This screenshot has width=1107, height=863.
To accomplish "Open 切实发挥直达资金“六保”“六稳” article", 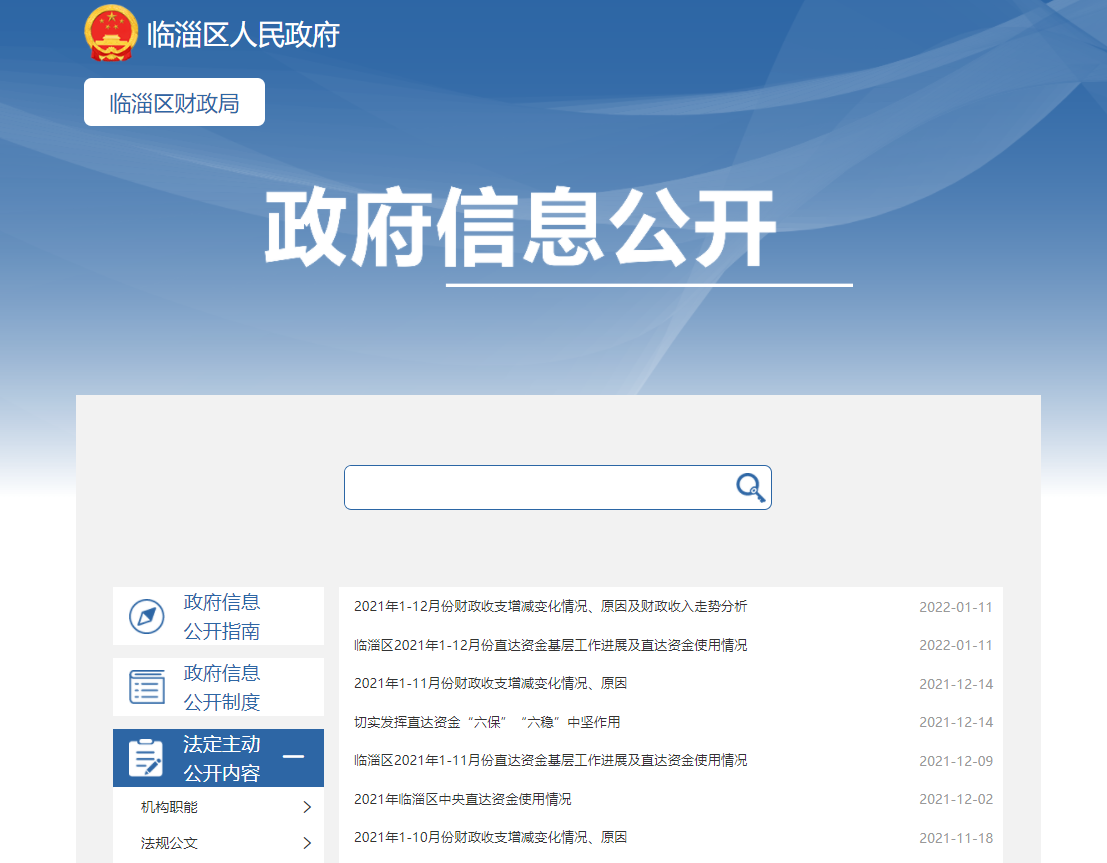I will (487, 722).
